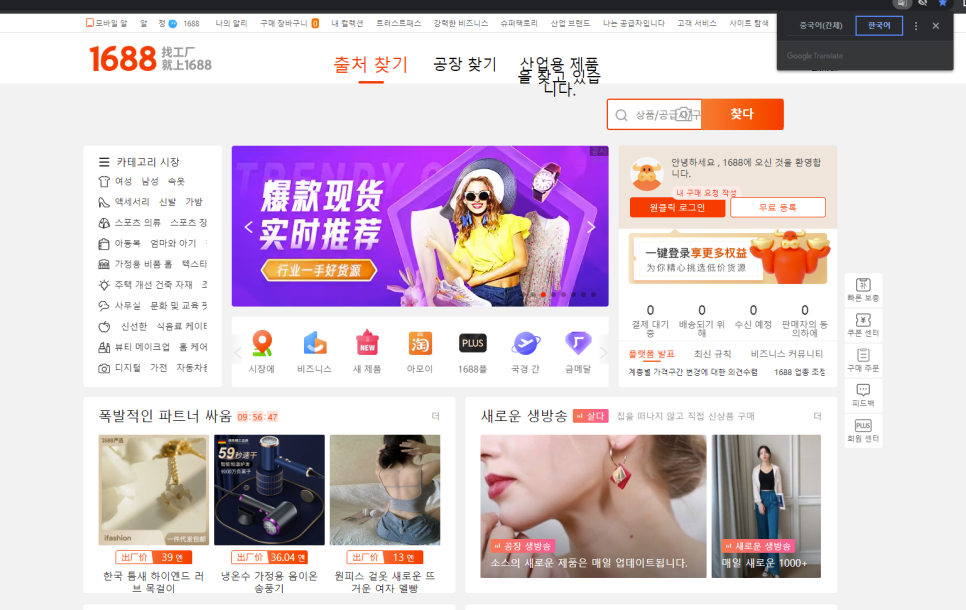966x610 pixels.
Task: Close the Google Translate popup
Action: [936, 26]
